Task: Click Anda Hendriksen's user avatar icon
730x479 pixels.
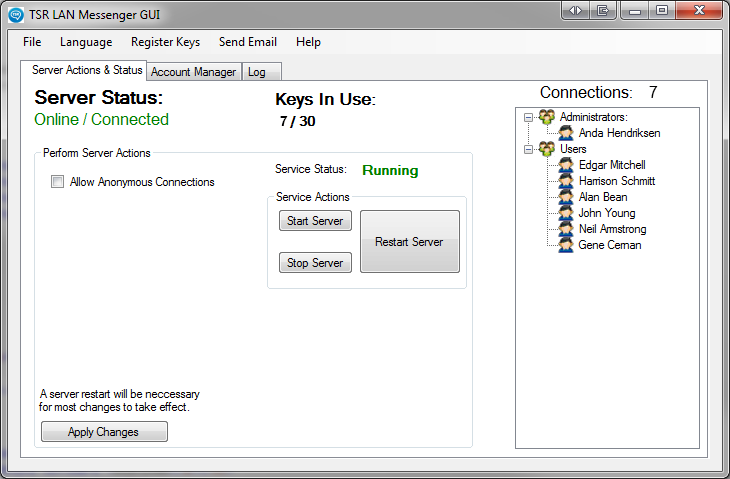Action: click(566, 133)
